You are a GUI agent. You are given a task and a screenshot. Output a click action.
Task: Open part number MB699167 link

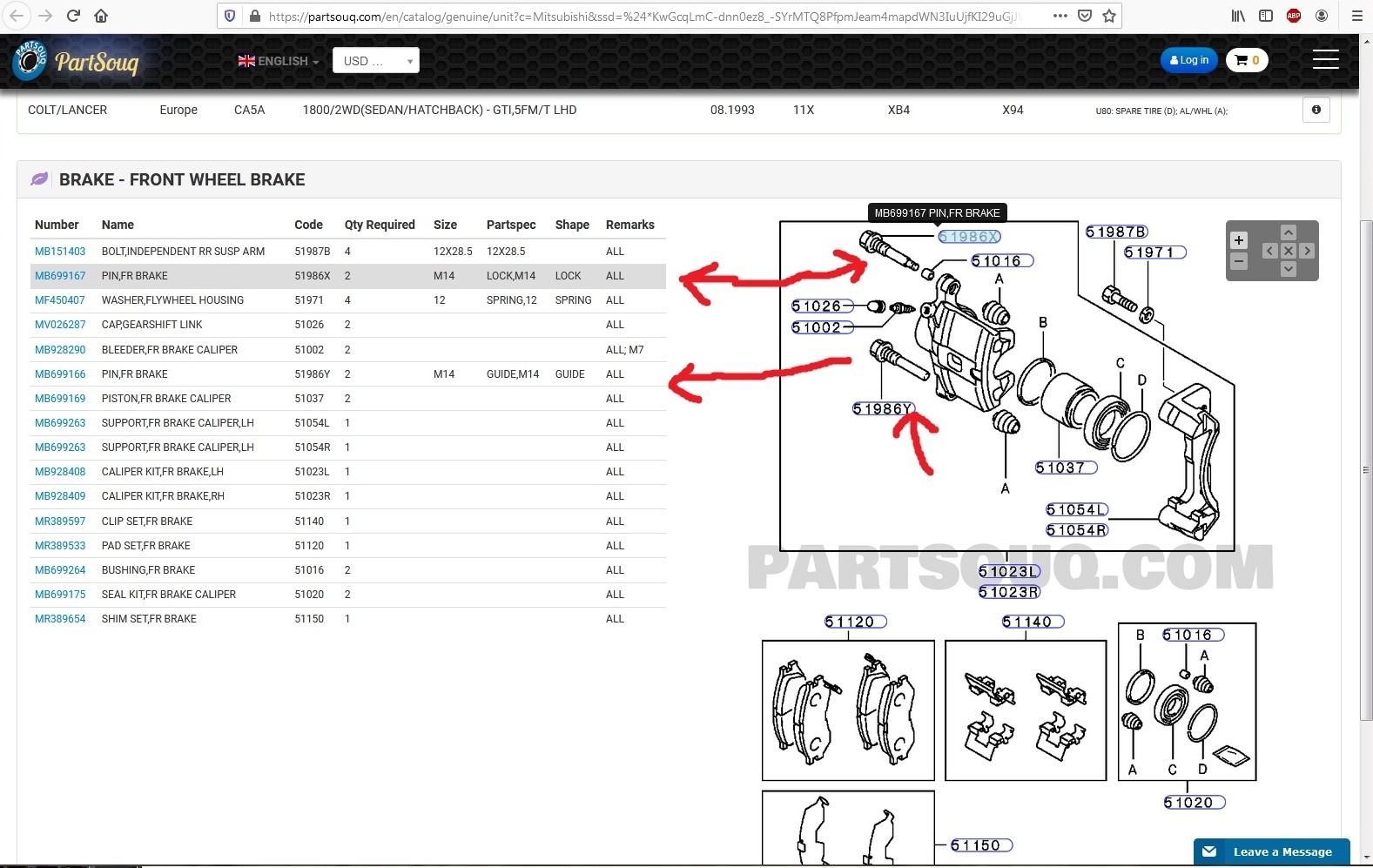point(60,276)
